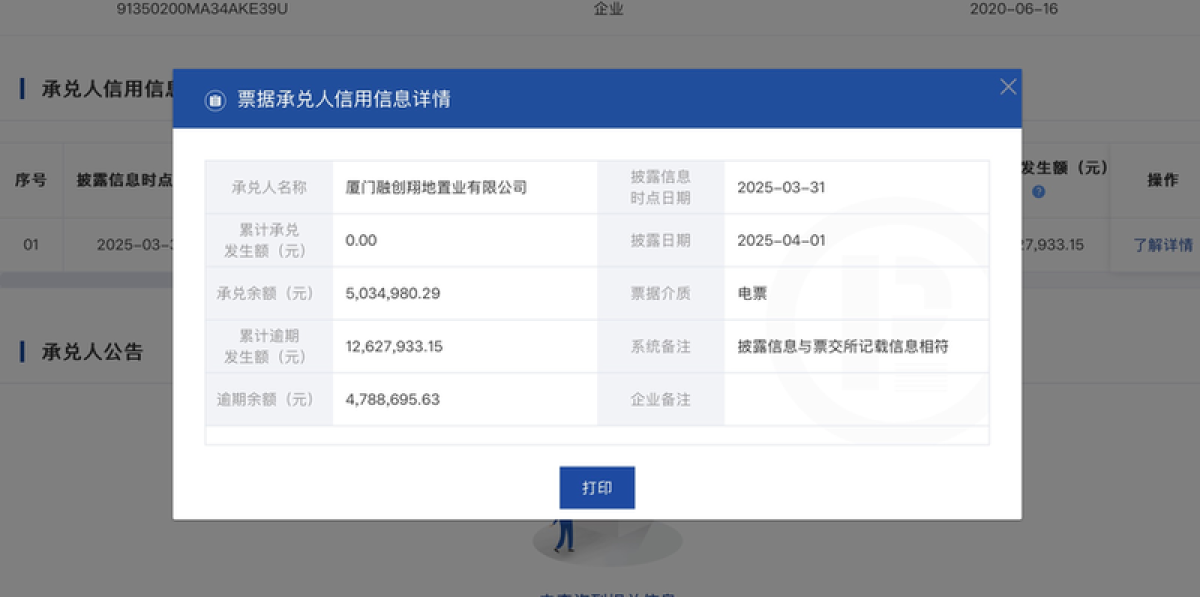
Task: Click the 披露日期 value 2025-04-01
Action: click(x=781, y=240)
